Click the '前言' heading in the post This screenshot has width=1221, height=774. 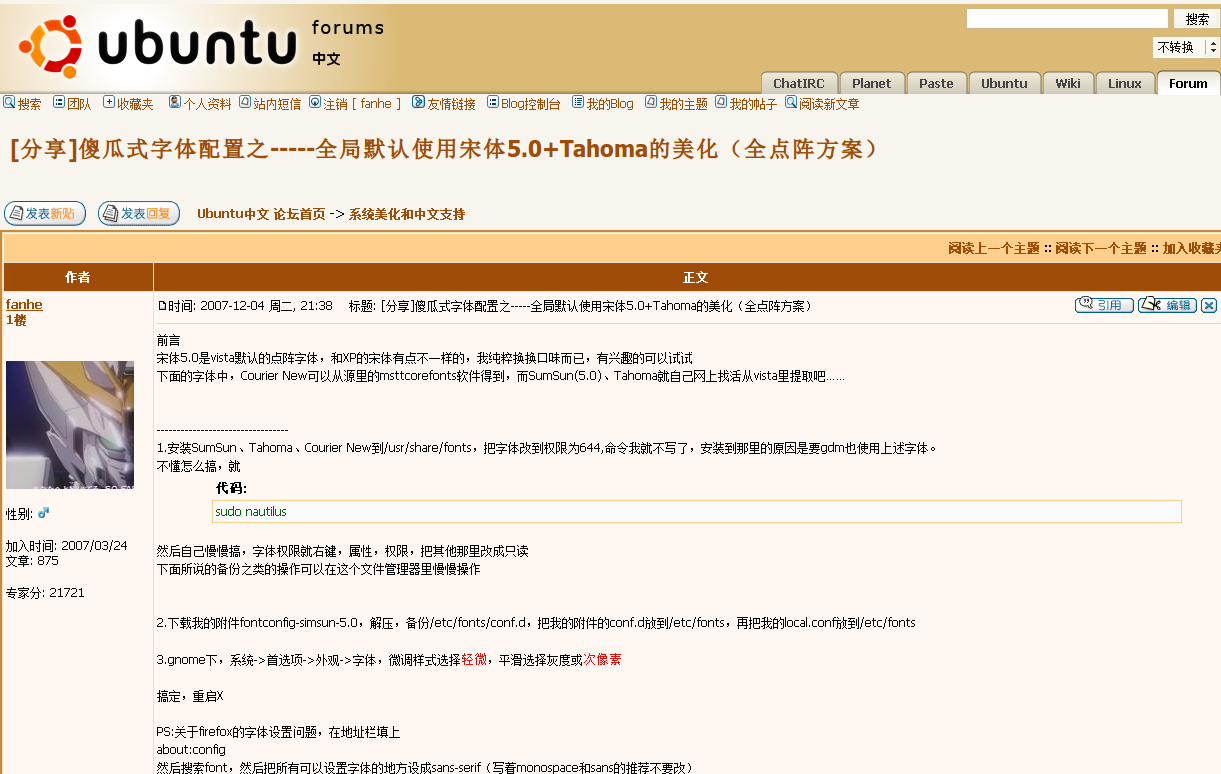[168, 340]
